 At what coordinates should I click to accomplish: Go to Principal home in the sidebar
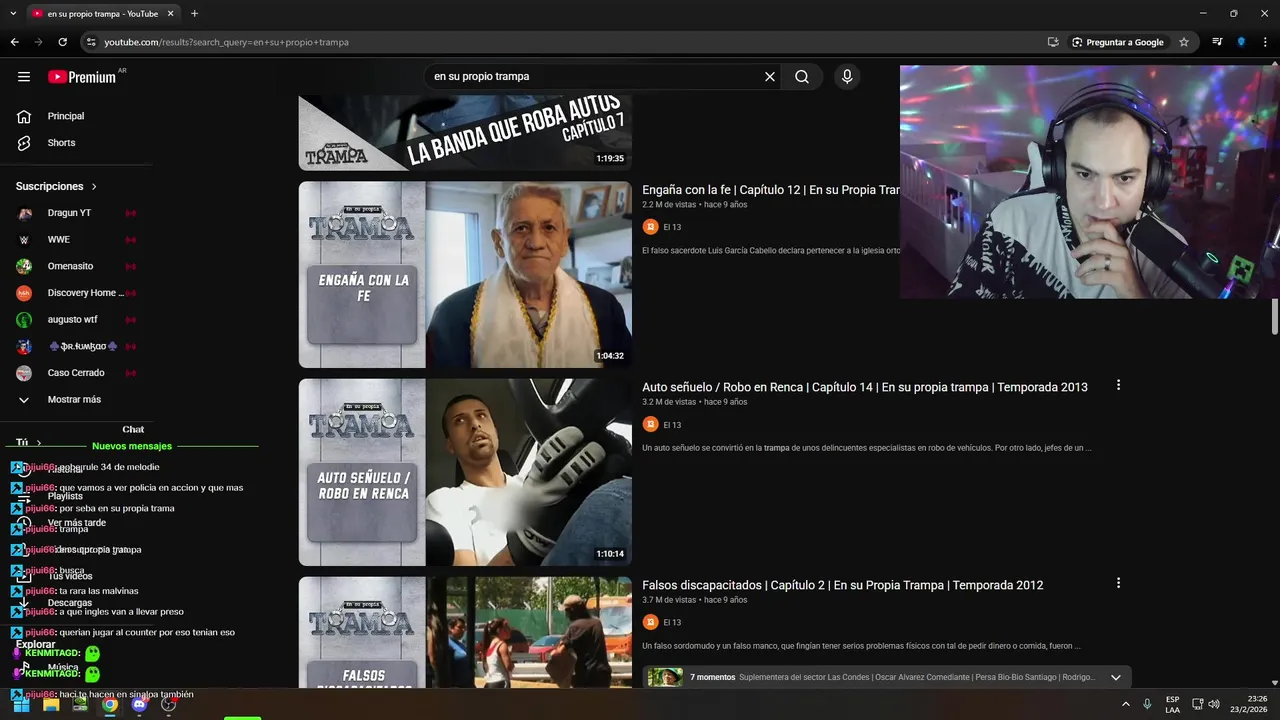tap(66, 116)
